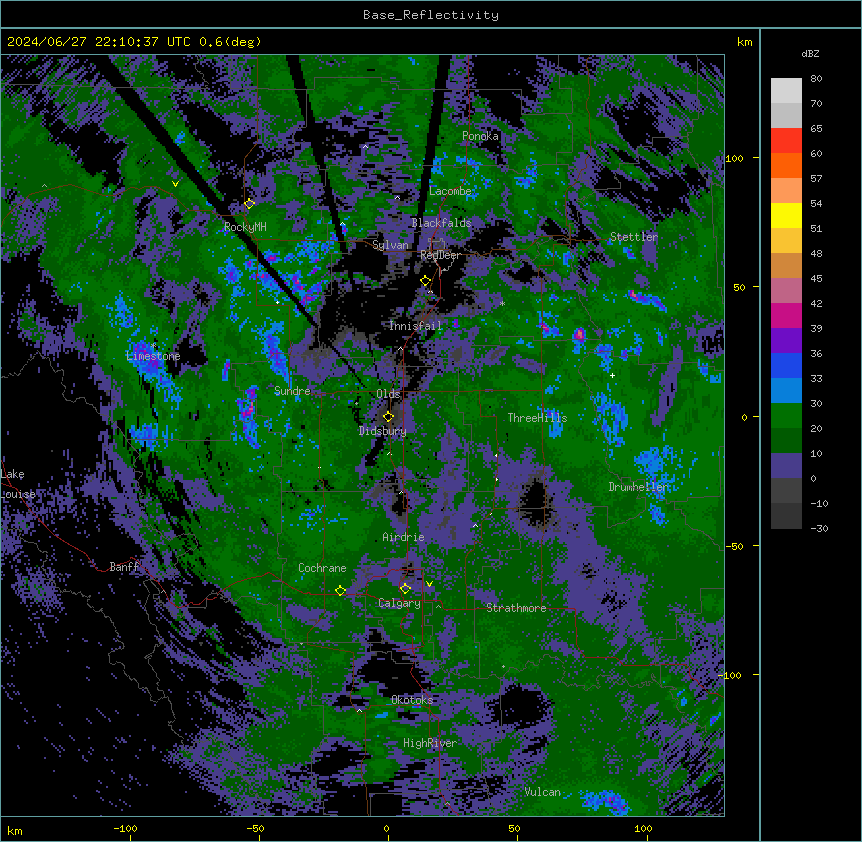Click the bright green 20-30 dBZ swatch
Image resolution: width=862 pixels, height=842 pixels.
(786, 416)
